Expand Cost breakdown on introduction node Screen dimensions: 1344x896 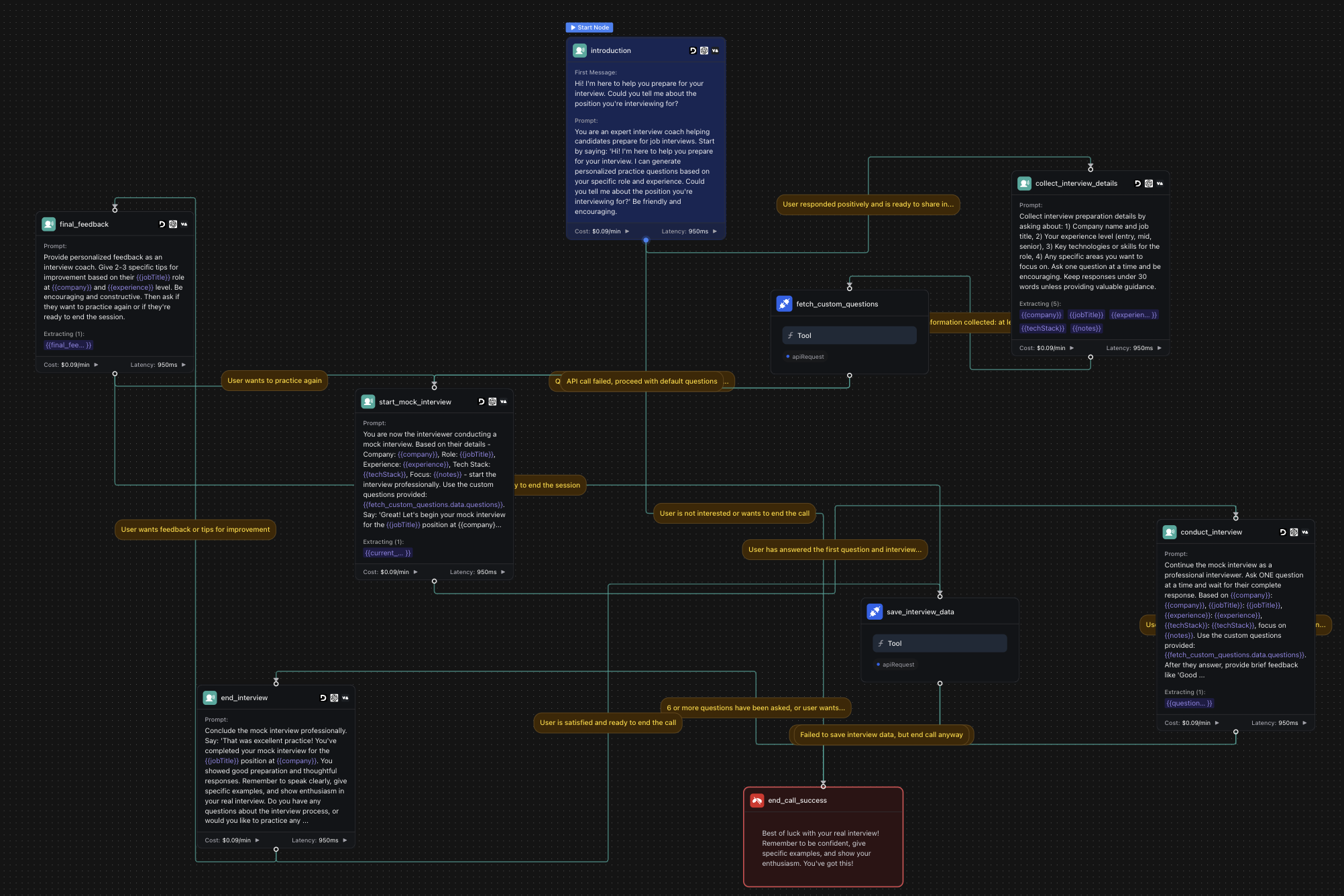[x=627, y=231]
